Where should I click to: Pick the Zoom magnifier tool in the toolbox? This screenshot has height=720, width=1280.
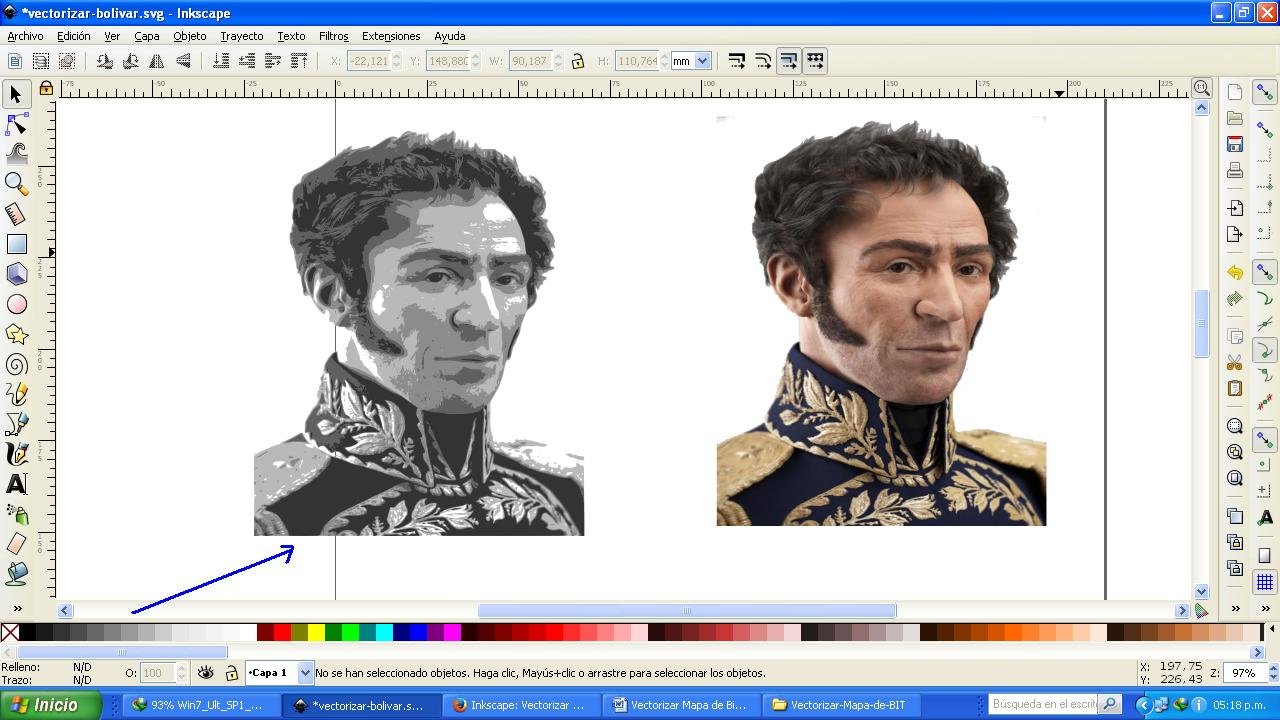point(16,184)
